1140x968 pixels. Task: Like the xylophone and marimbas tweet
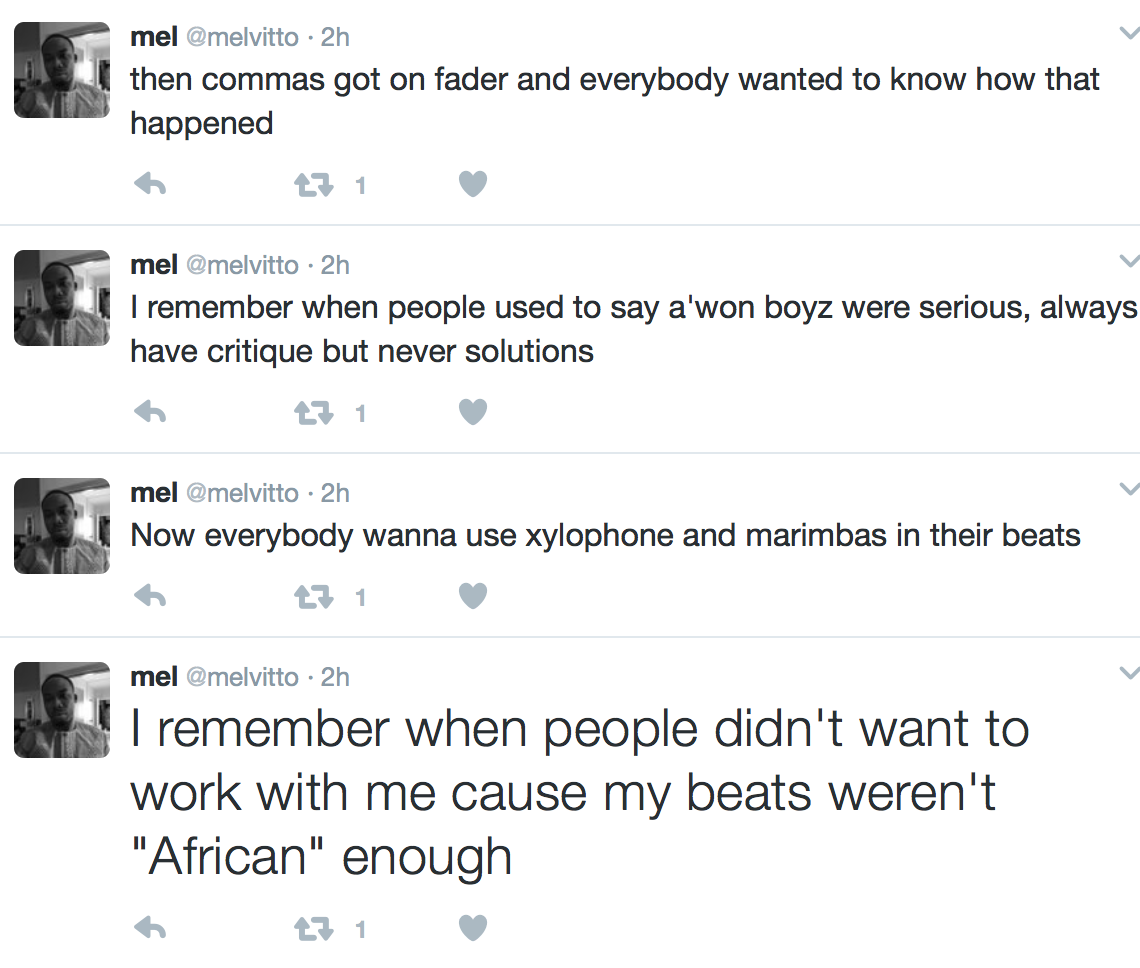(473, 596)
